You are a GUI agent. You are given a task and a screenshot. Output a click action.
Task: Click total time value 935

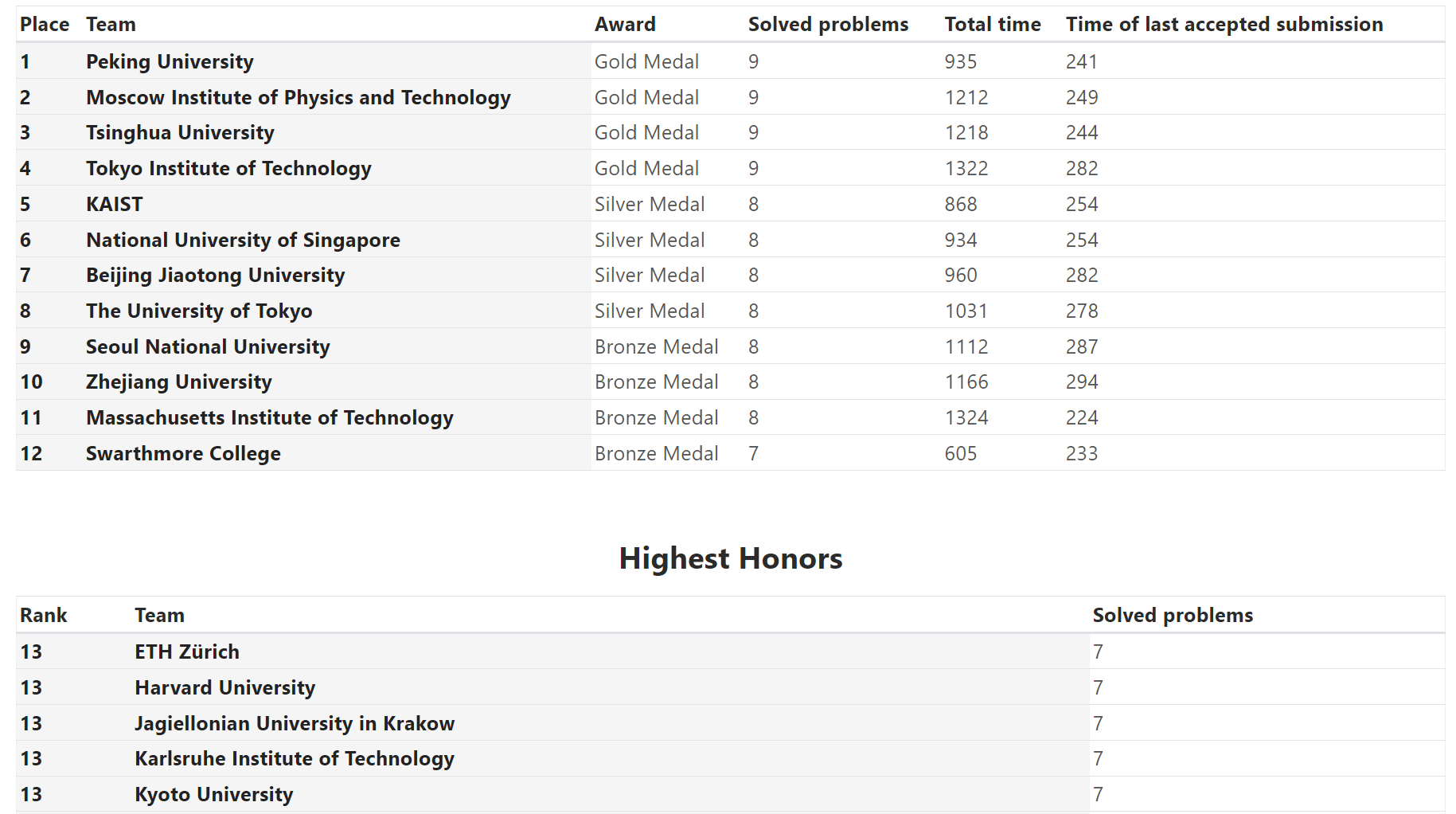pyautogui.click(x=961, y=62)
